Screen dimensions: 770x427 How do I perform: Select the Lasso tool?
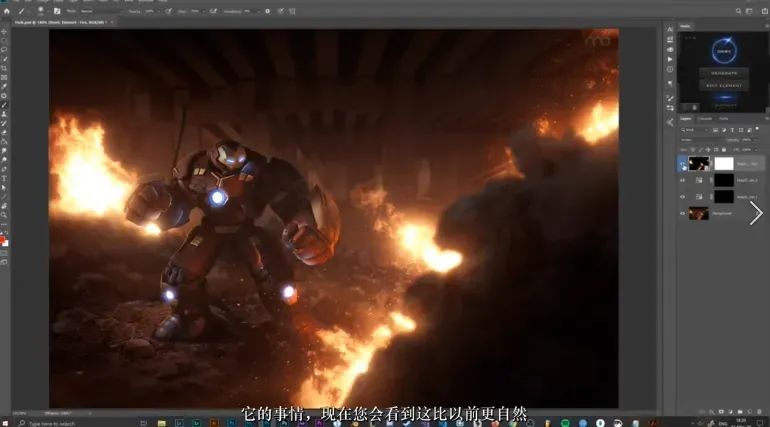click(x=5, y=49)
